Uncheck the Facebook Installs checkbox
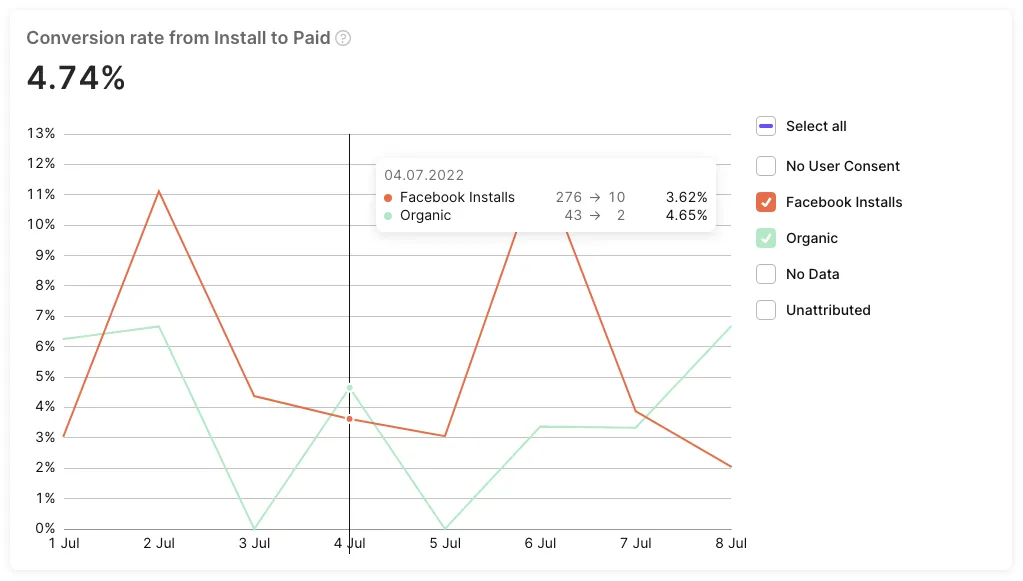 click(x=766, y=202)
